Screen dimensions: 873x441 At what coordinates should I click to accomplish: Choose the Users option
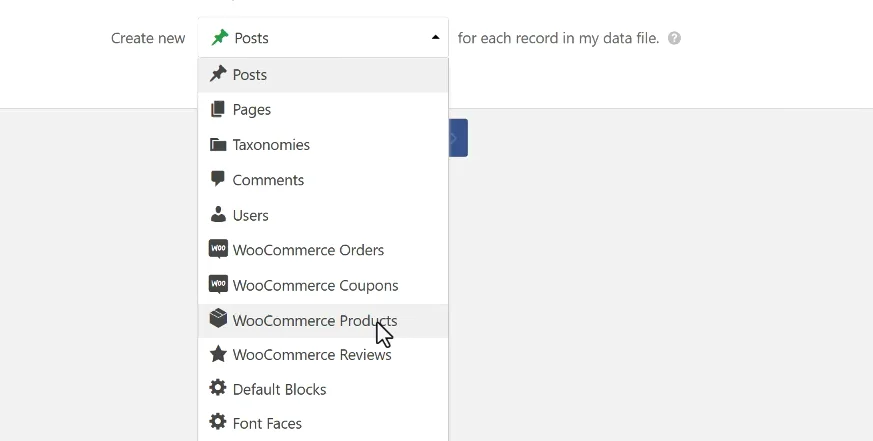click(323, 215)
